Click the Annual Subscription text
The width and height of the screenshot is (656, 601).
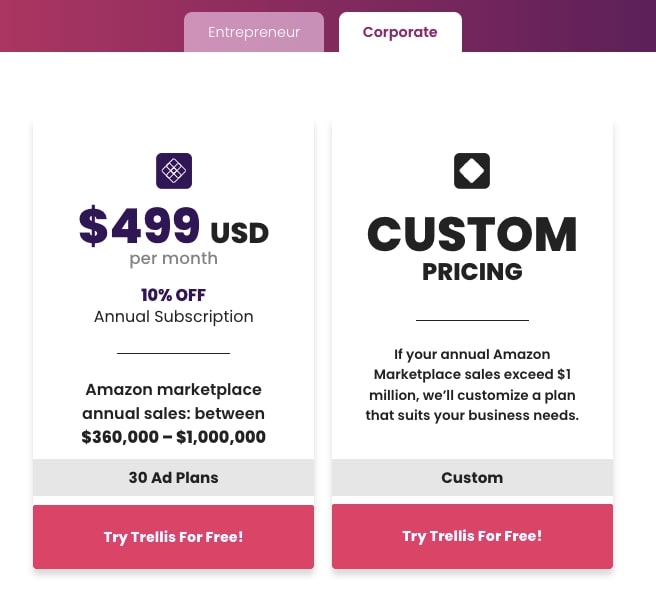pos(174,317)
